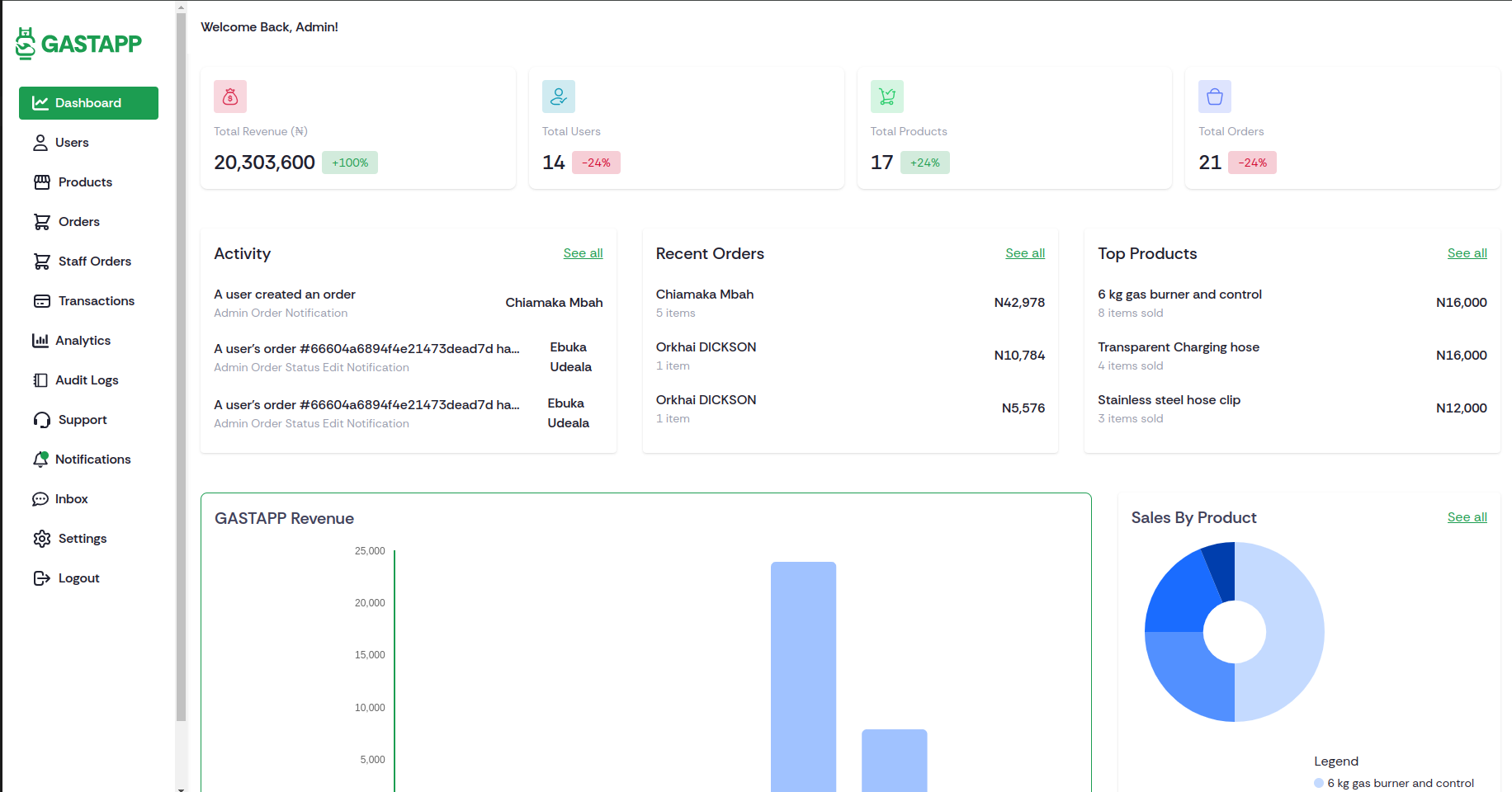Click the Notifications bell icon

pyautogui.click(x=40, y=460)
